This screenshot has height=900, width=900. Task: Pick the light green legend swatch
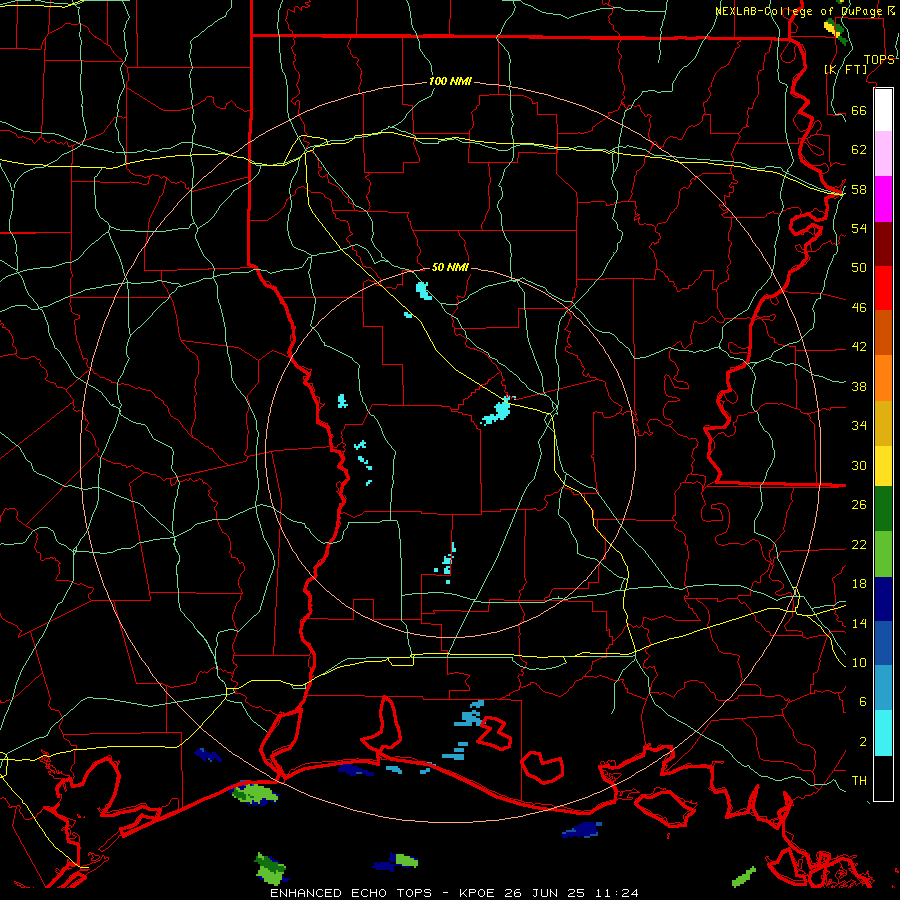pyautogui.click(x=883, y=554)
